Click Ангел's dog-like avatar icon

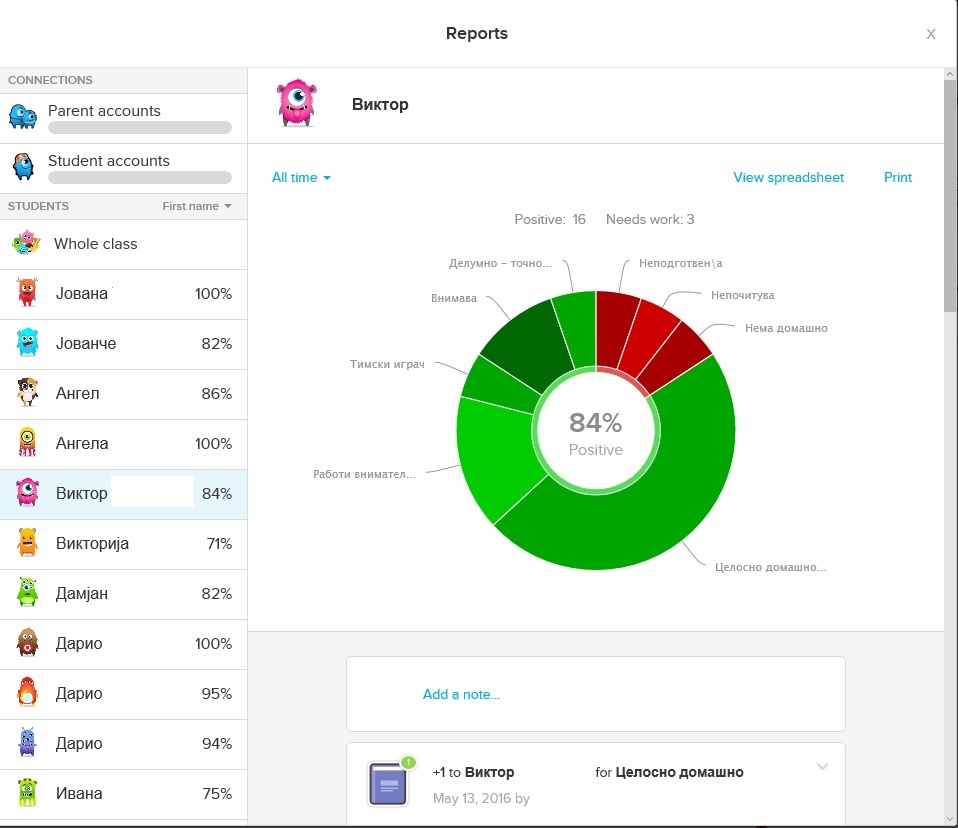(x=27, y=392)
